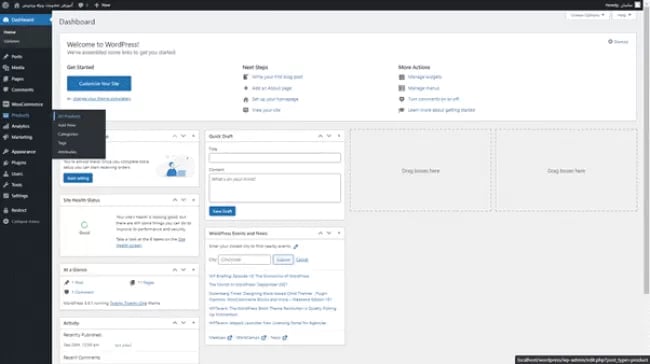Image resolution: width=650 pixels, height=364 pixels.
Task: Toggle the Quick Draft panel collapse arrow
Action: pos(339,136)
